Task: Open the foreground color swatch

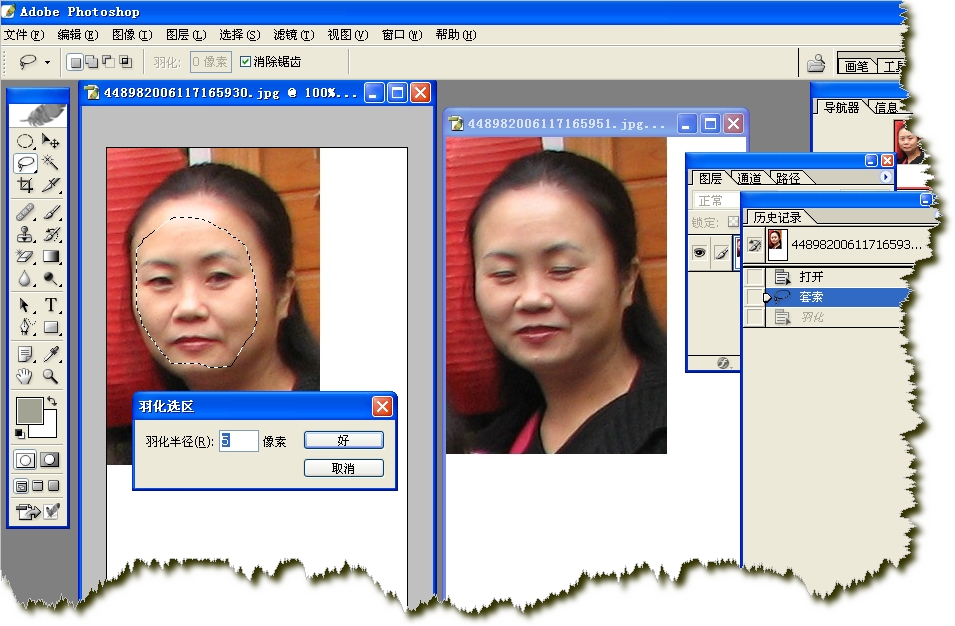Action: tap(28, 410)
